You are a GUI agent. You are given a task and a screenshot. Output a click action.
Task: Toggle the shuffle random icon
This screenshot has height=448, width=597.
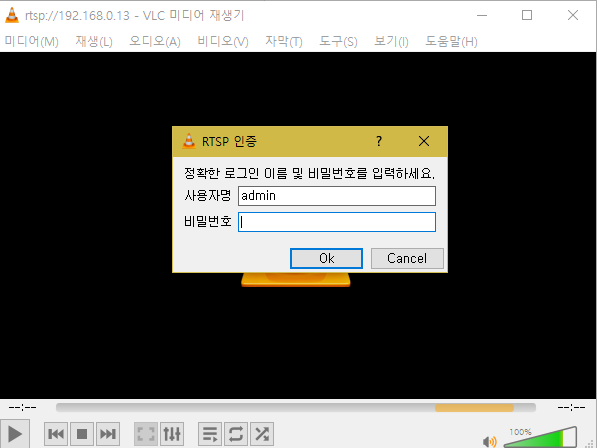point(262,434)
